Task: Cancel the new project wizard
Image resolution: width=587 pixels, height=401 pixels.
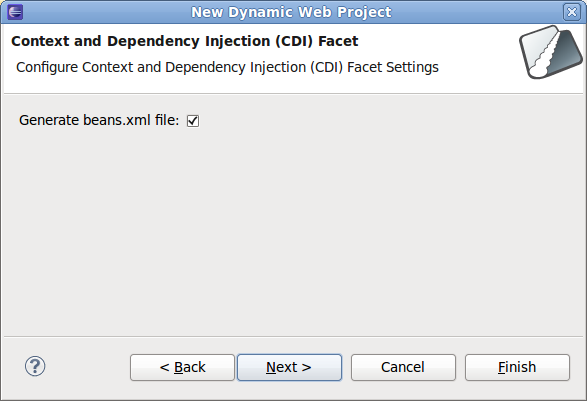Action: tap(403, 367)
